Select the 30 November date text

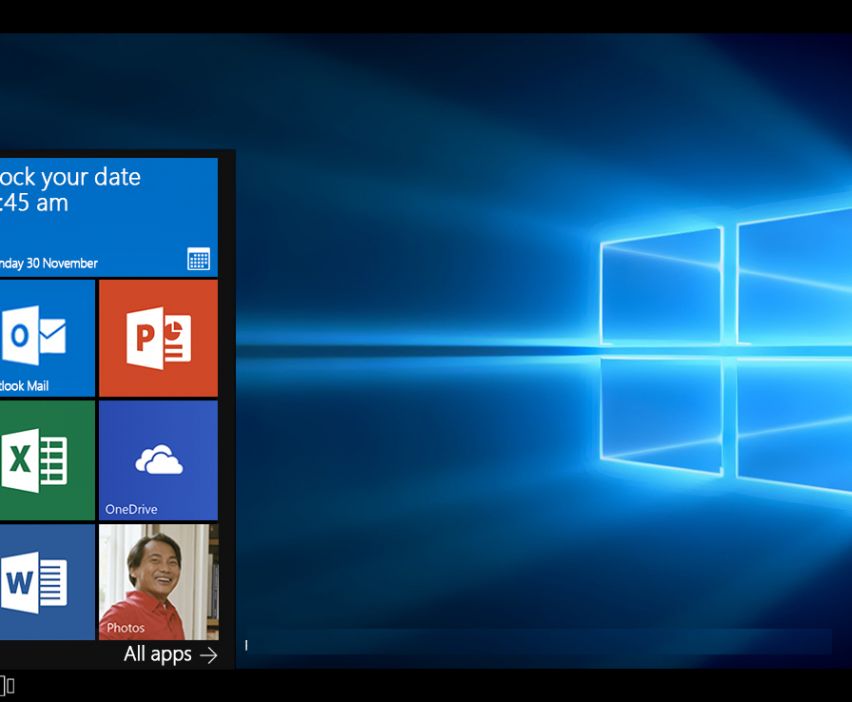coord(48,264)
